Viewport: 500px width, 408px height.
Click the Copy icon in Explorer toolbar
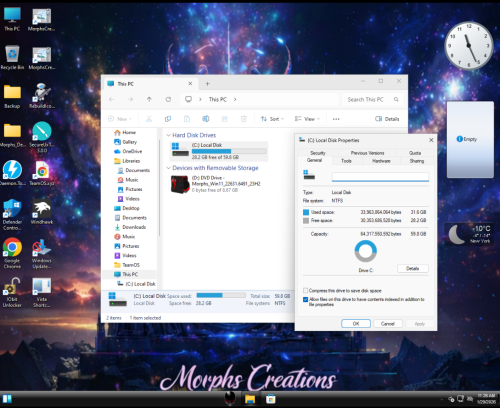pyautogui.click(x=168, y=119)
